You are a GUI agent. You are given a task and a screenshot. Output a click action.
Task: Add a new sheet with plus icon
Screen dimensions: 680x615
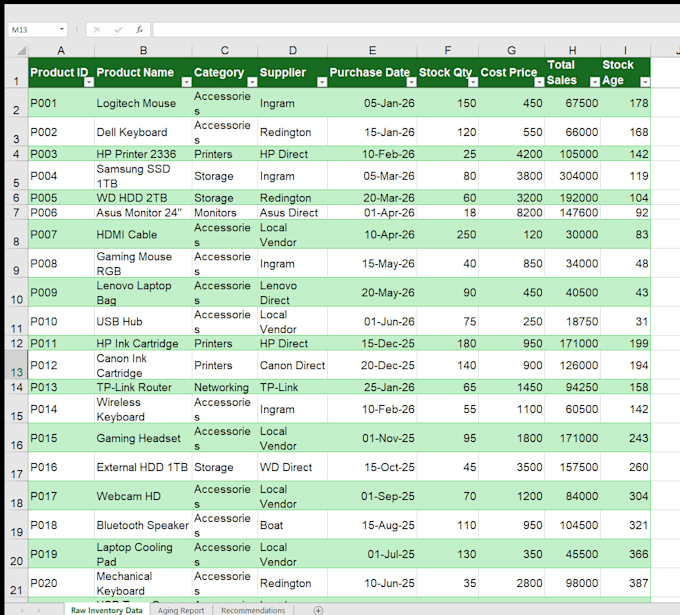(x=318, y=610)
